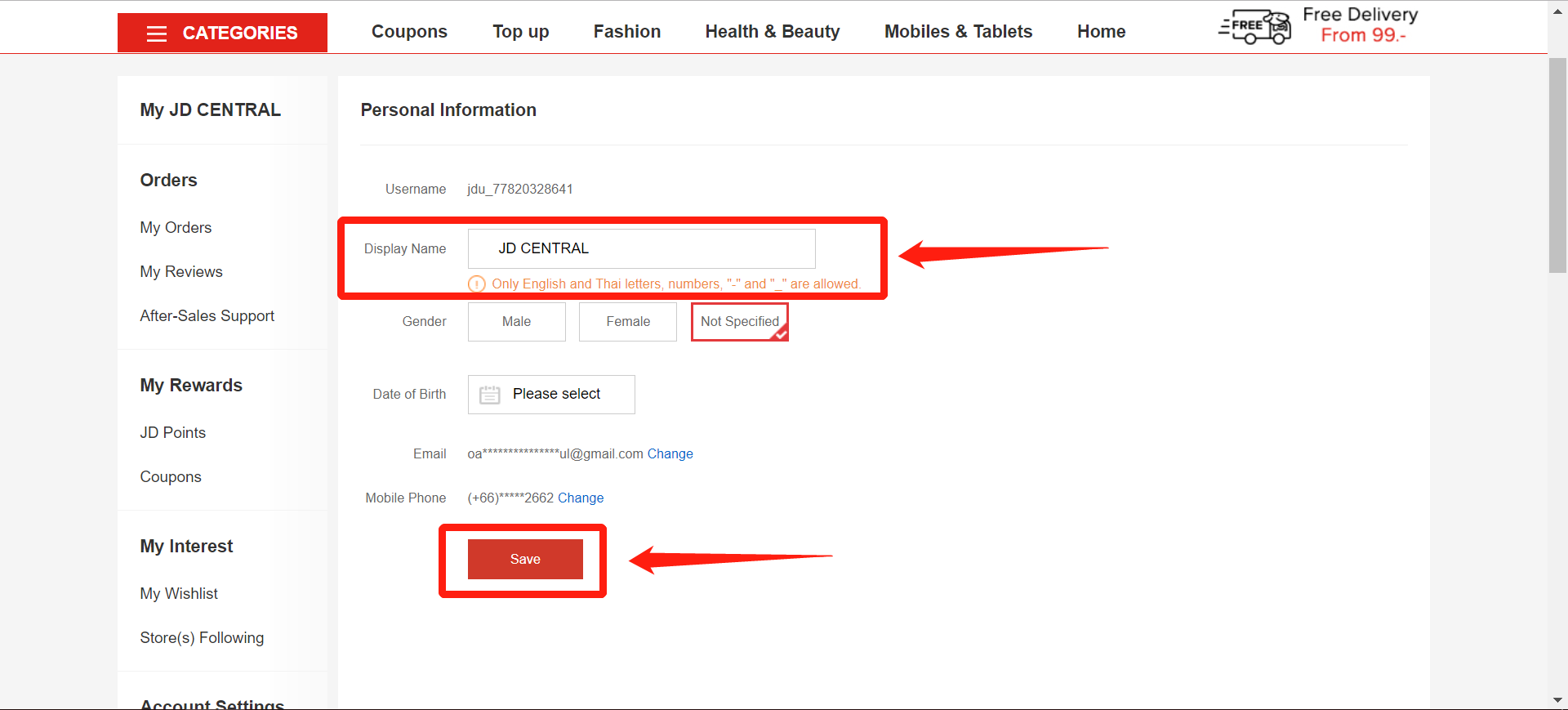Viewport: 1568px width, 710px height.
Task: Open the Home navigation item
Action: [1102, 32]
